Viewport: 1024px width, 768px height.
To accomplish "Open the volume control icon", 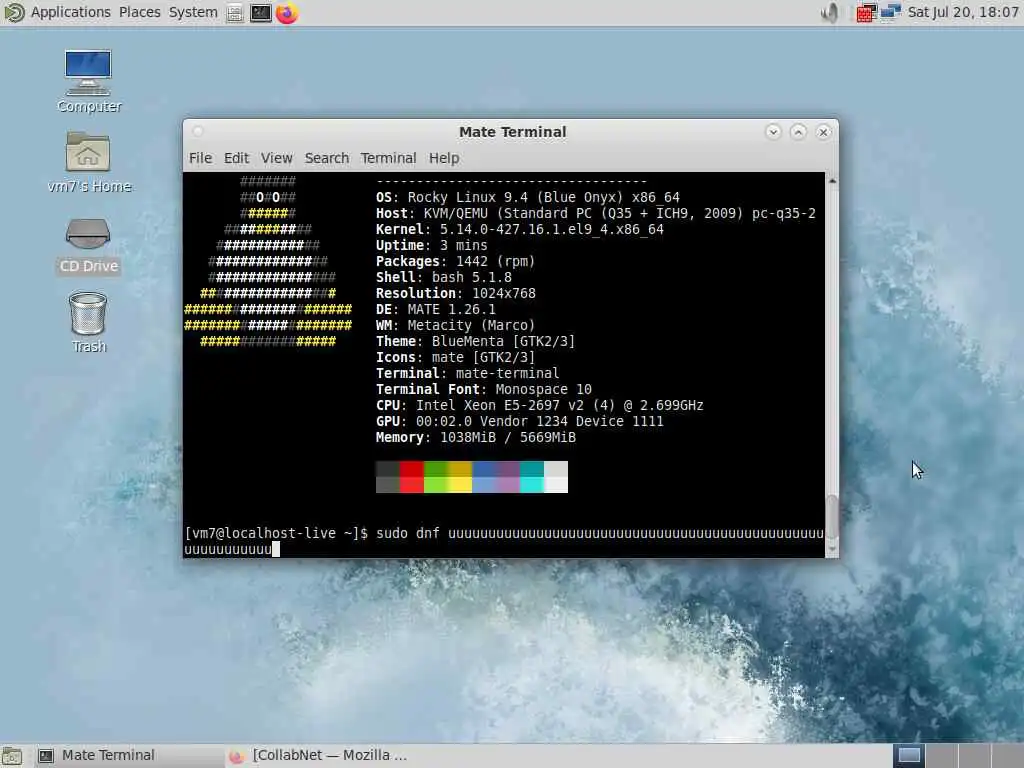I will coord(829,12).
